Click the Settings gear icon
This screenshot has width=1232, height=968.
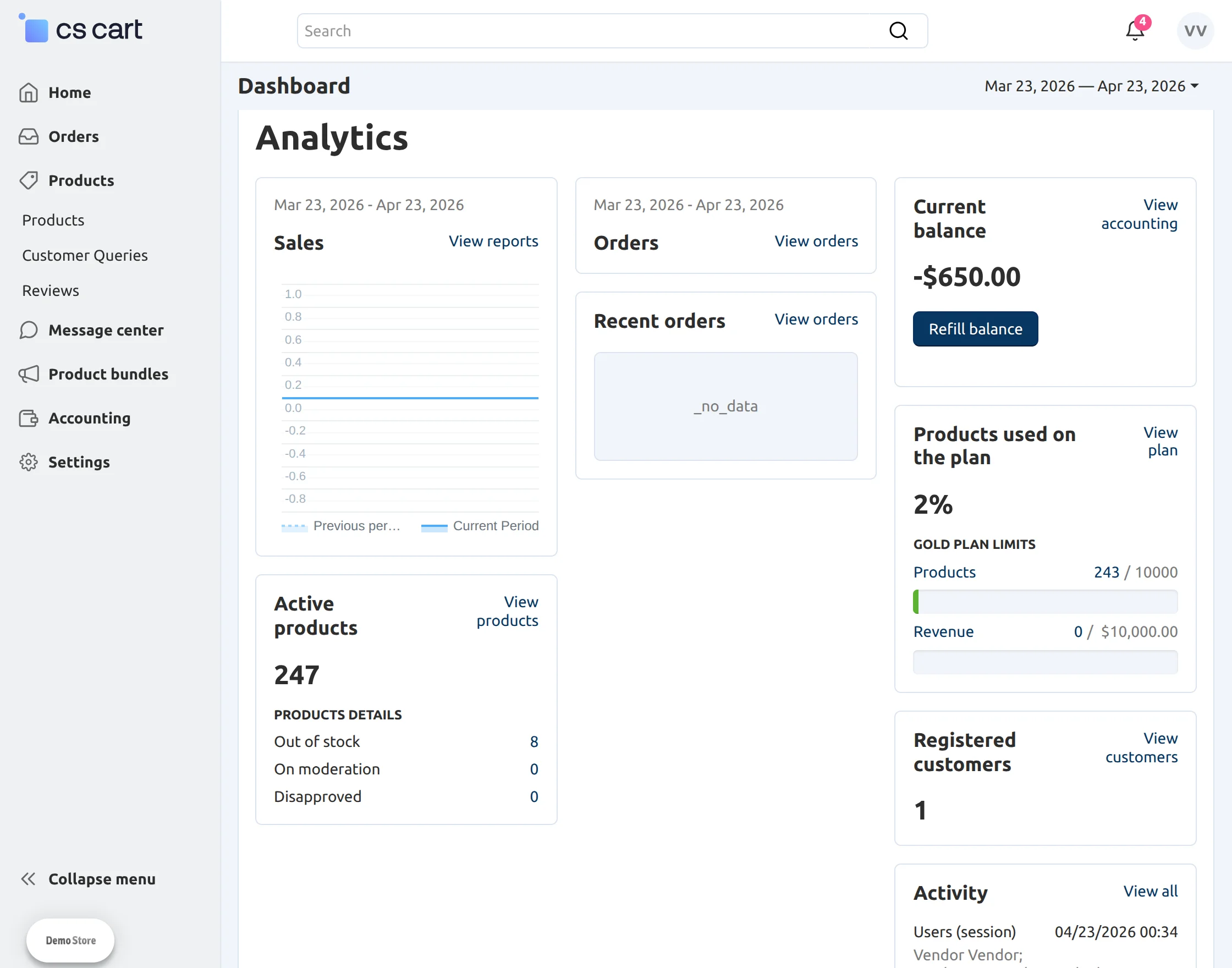coord(29,462)
